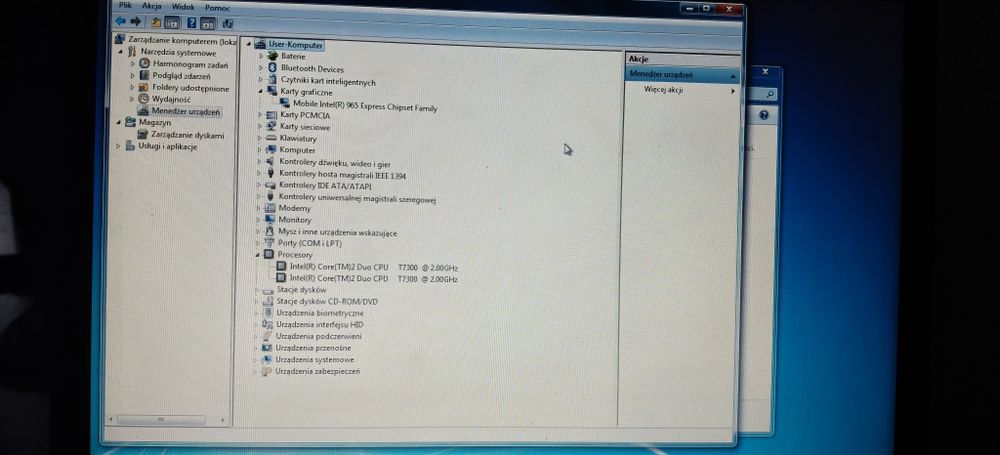
Task: Click the Karty sieciowe network icon
Action: point(270,126)
